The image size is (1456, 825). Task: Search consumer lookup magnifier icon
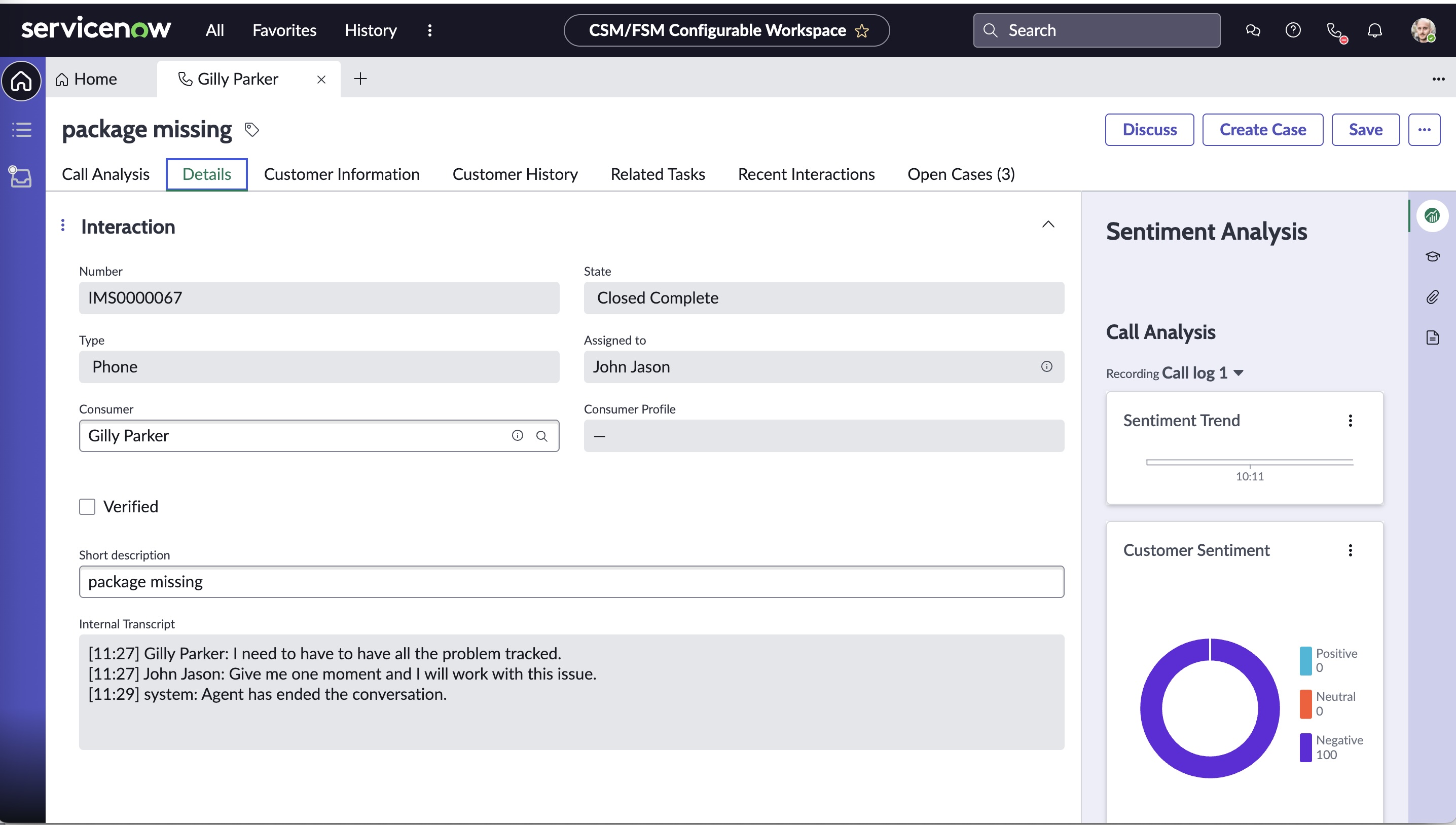pos(542,436)
